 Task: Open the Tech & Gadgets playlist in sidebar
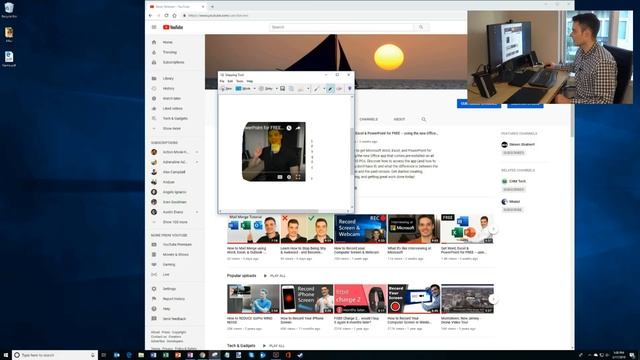click(176, 118)
